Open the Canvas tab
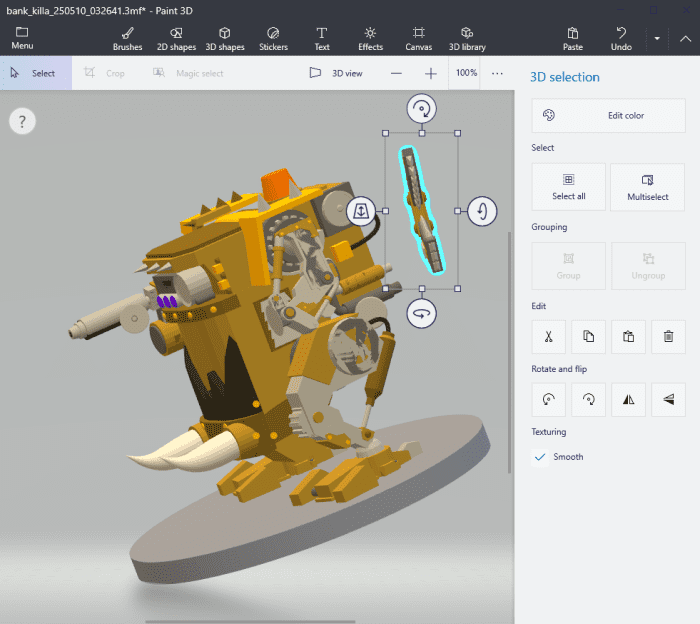The width and height of the screenshot is (700, 624). (x=418, y=39)
